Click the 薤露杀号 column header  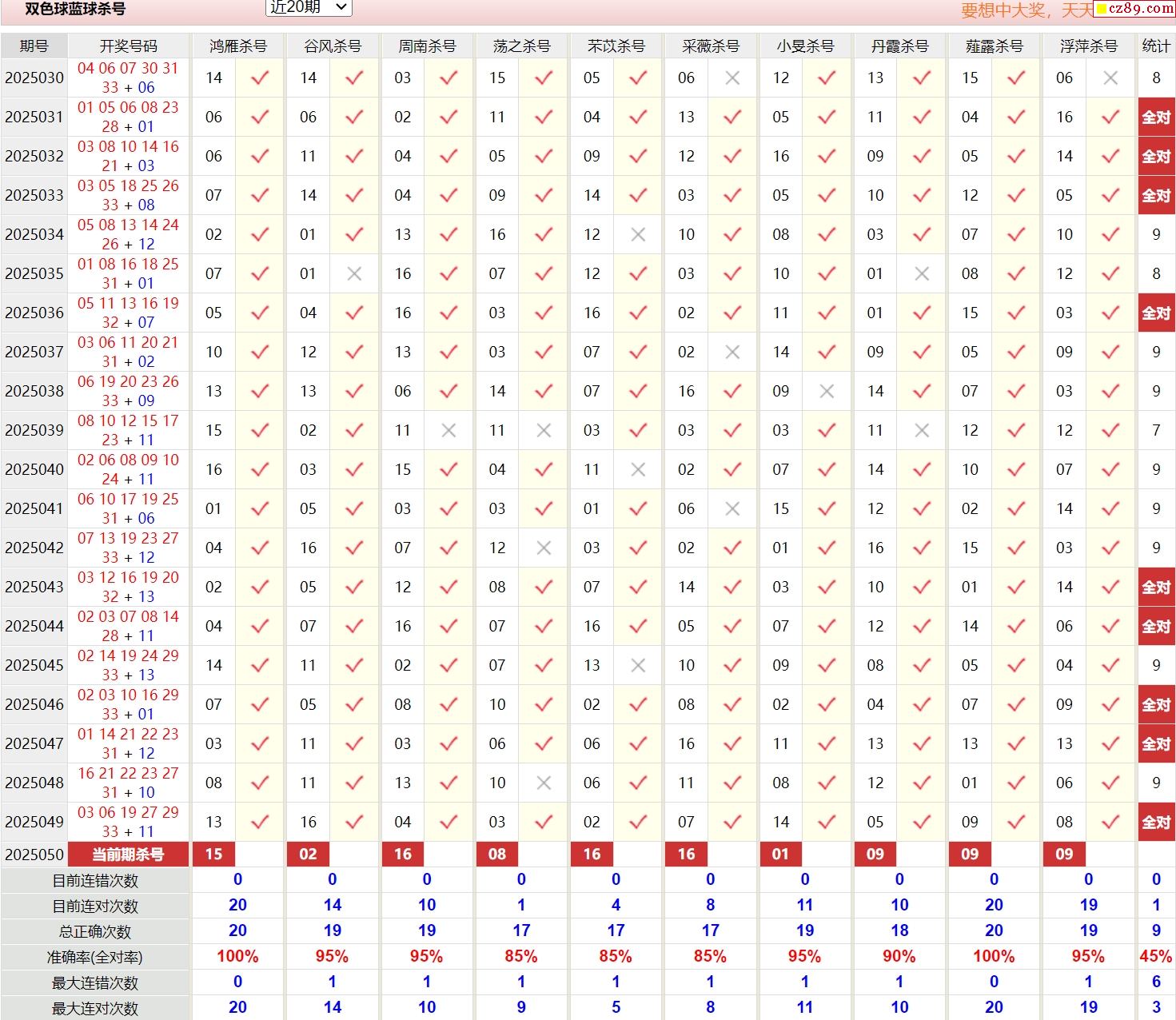(995, 46)
